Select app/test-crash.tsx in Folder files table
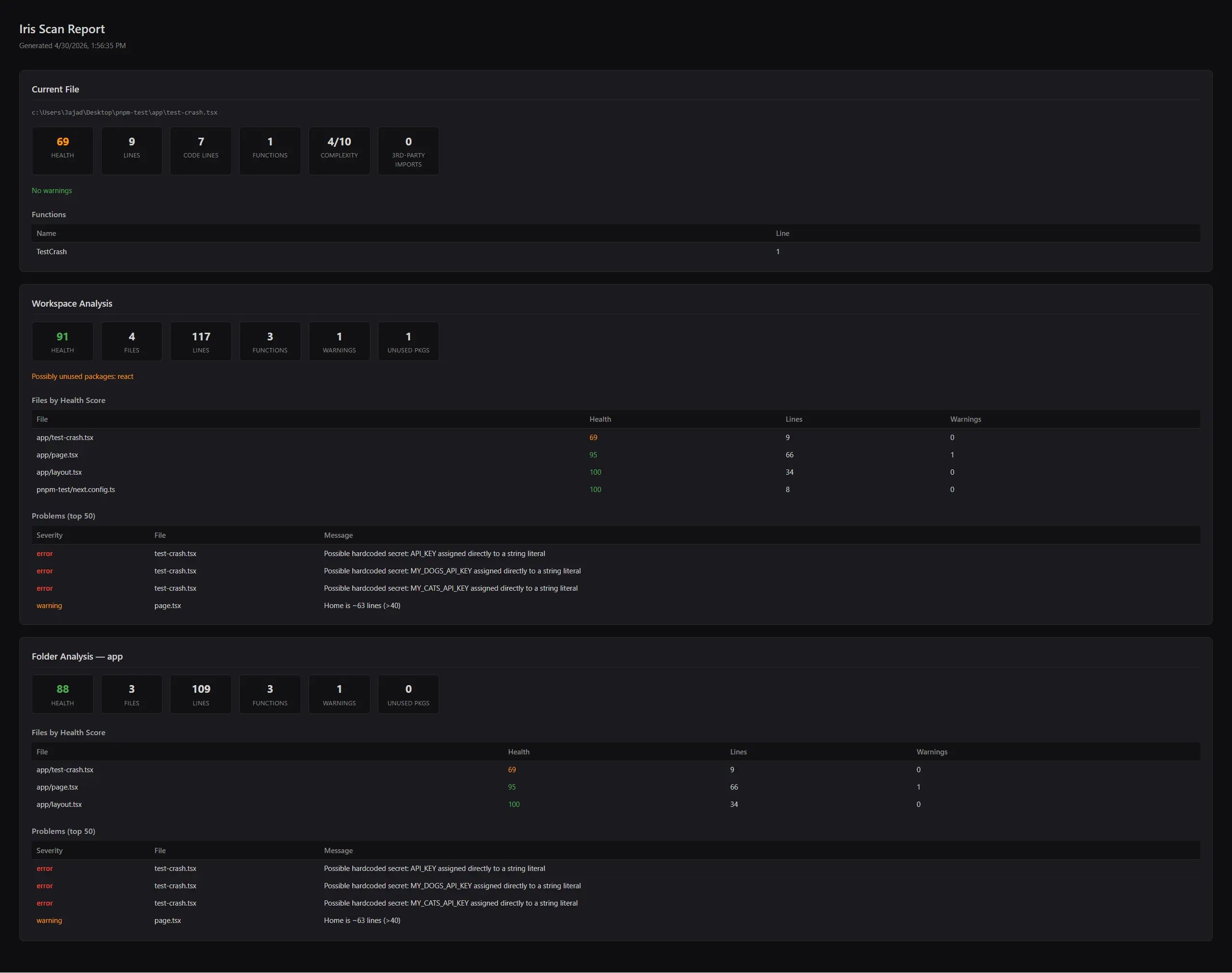This screenshot has width=1232, height=973. pyautogui.click(x=65, y=770)
